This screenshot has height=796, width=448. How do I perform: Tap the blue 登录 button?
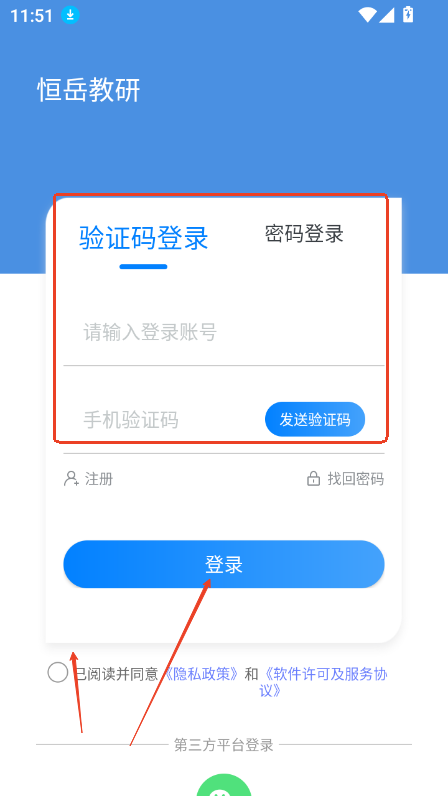[x=224, y=564]
